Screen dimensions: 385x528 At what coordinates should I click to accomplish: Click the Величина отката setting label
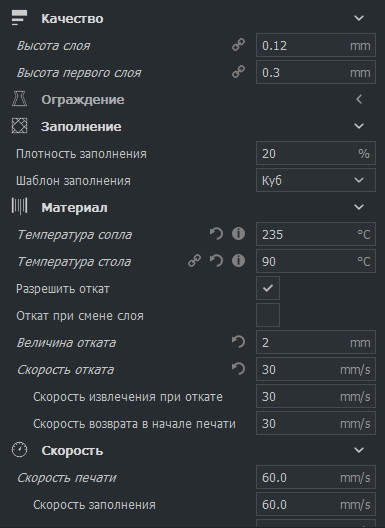pos(66,343)
